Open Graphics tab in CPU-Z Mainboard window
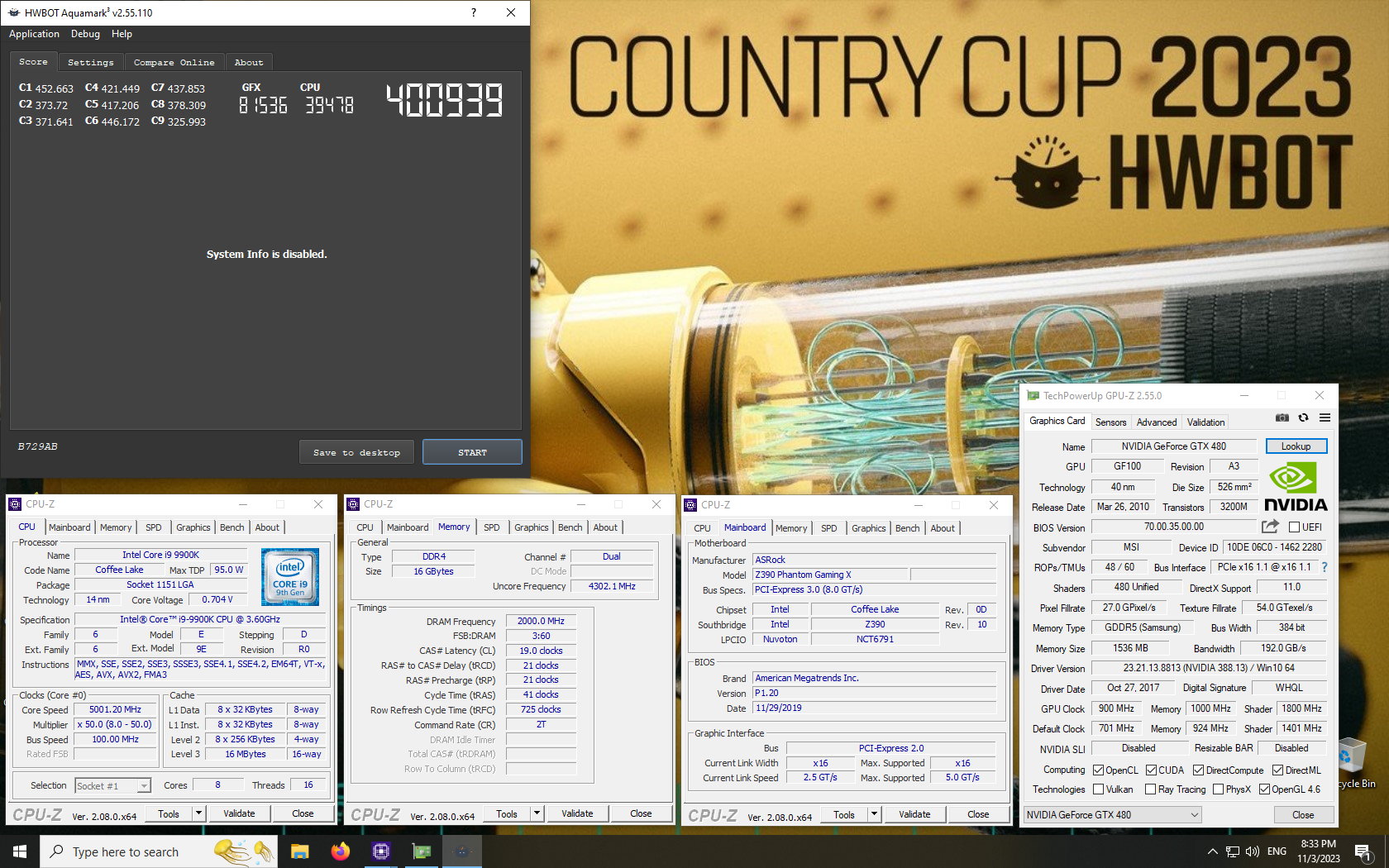The width and height of the screenshot is (1389, 868). (868, 528)
